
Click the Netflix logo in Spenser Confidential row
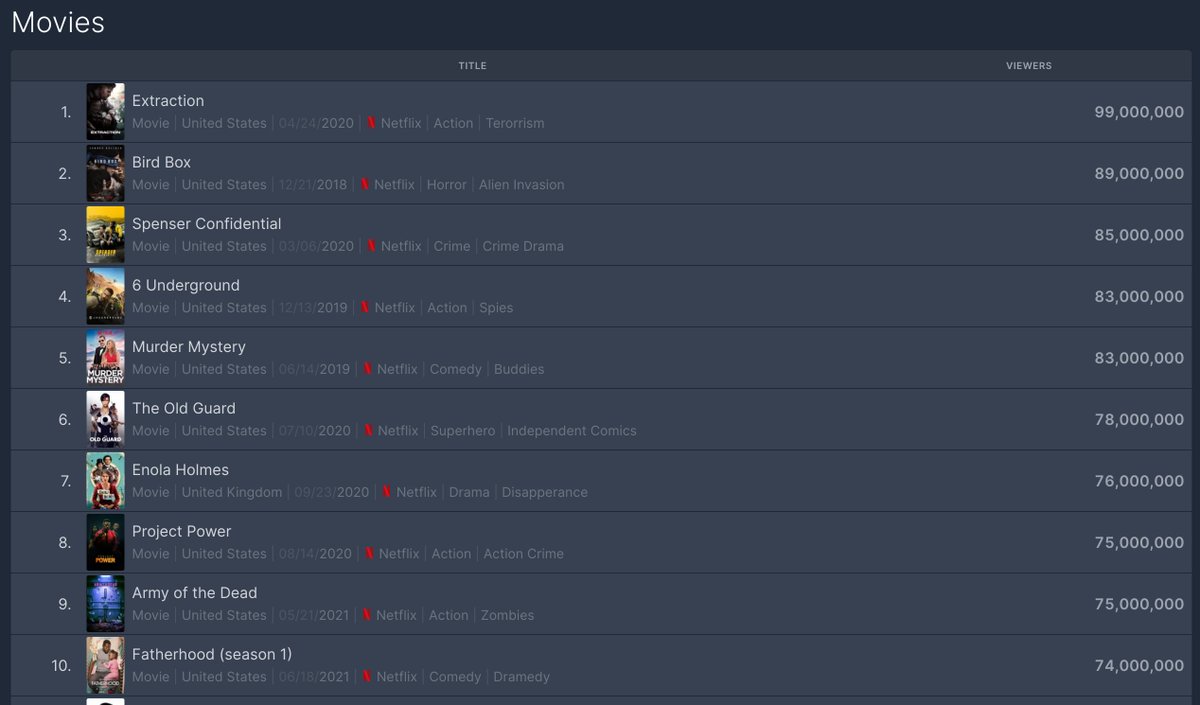pyautogui.click(x=370, y=246)
